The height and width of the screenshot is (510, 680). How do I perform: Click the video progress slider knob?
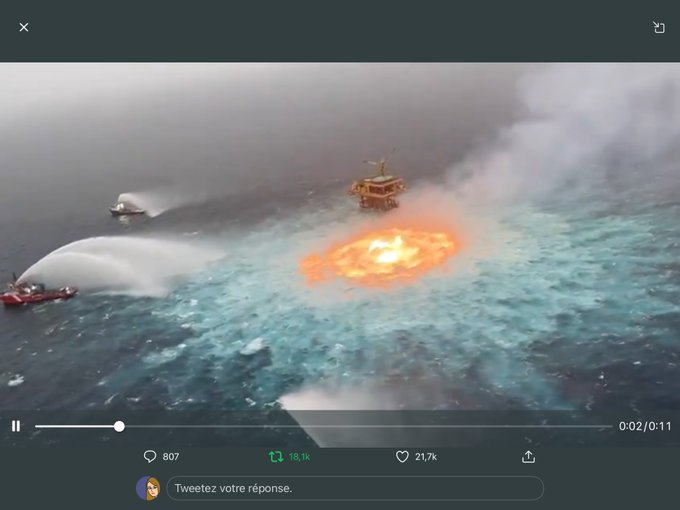tap(119, 426)
